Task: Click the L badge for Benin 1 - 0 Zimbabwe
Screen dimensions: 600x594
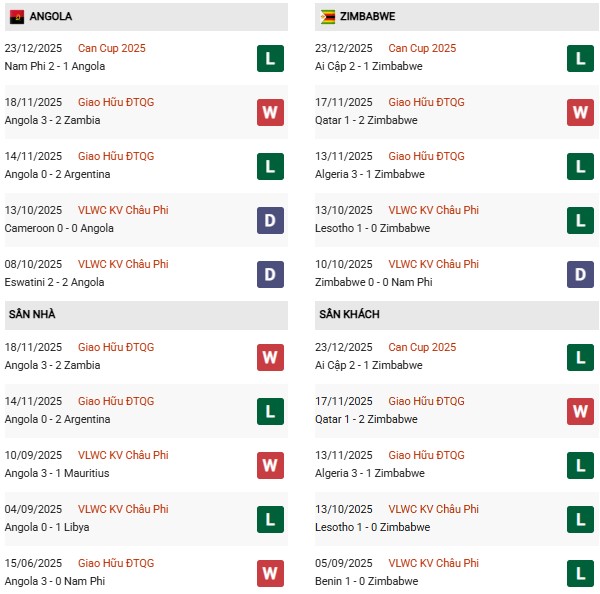Action: pos(580,573)
